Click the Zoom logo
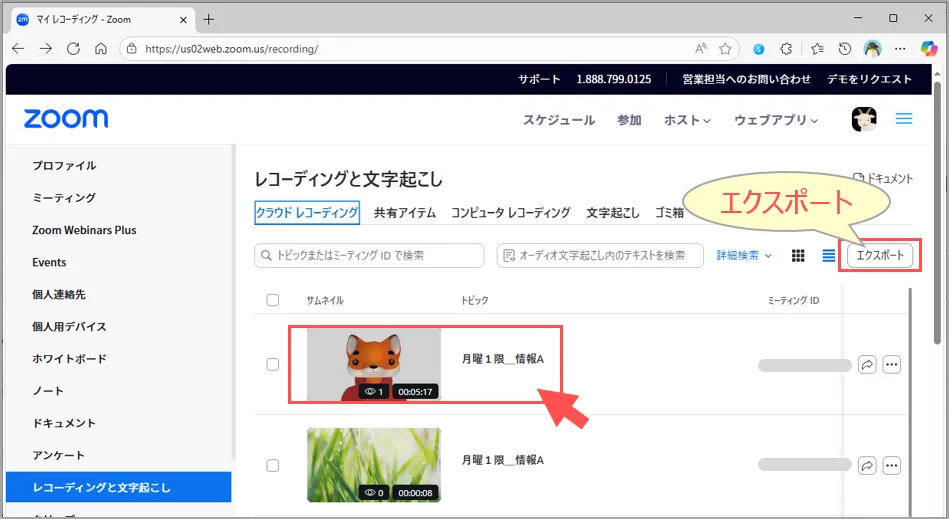The image size is (949, 519). coord(66,119)
